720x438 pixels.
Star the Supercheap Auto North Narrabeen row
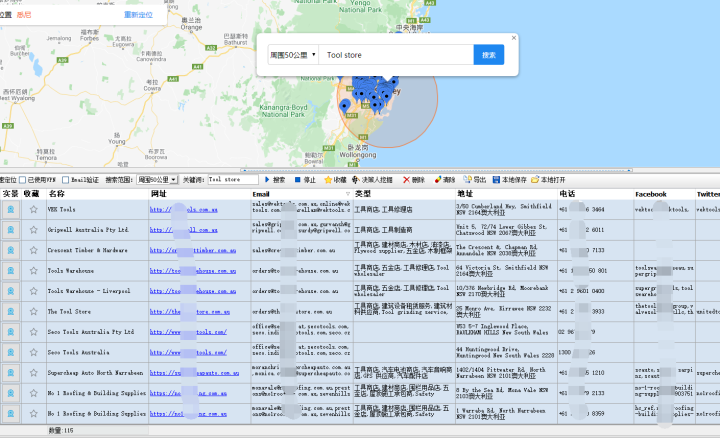click(34, 373)
